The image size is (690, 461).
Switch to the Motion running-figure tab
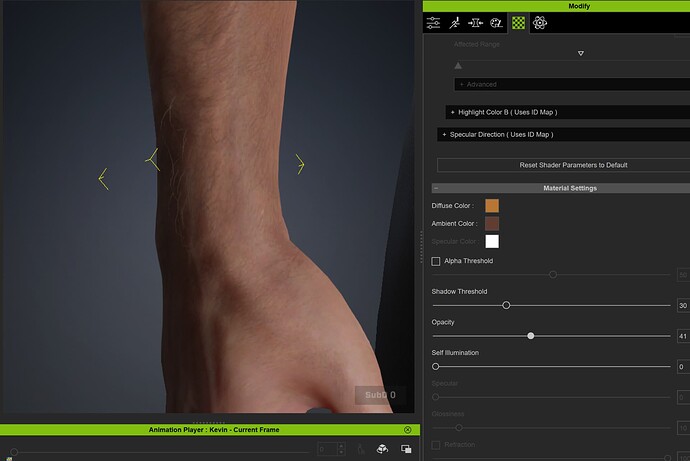(x=454, y=23)
